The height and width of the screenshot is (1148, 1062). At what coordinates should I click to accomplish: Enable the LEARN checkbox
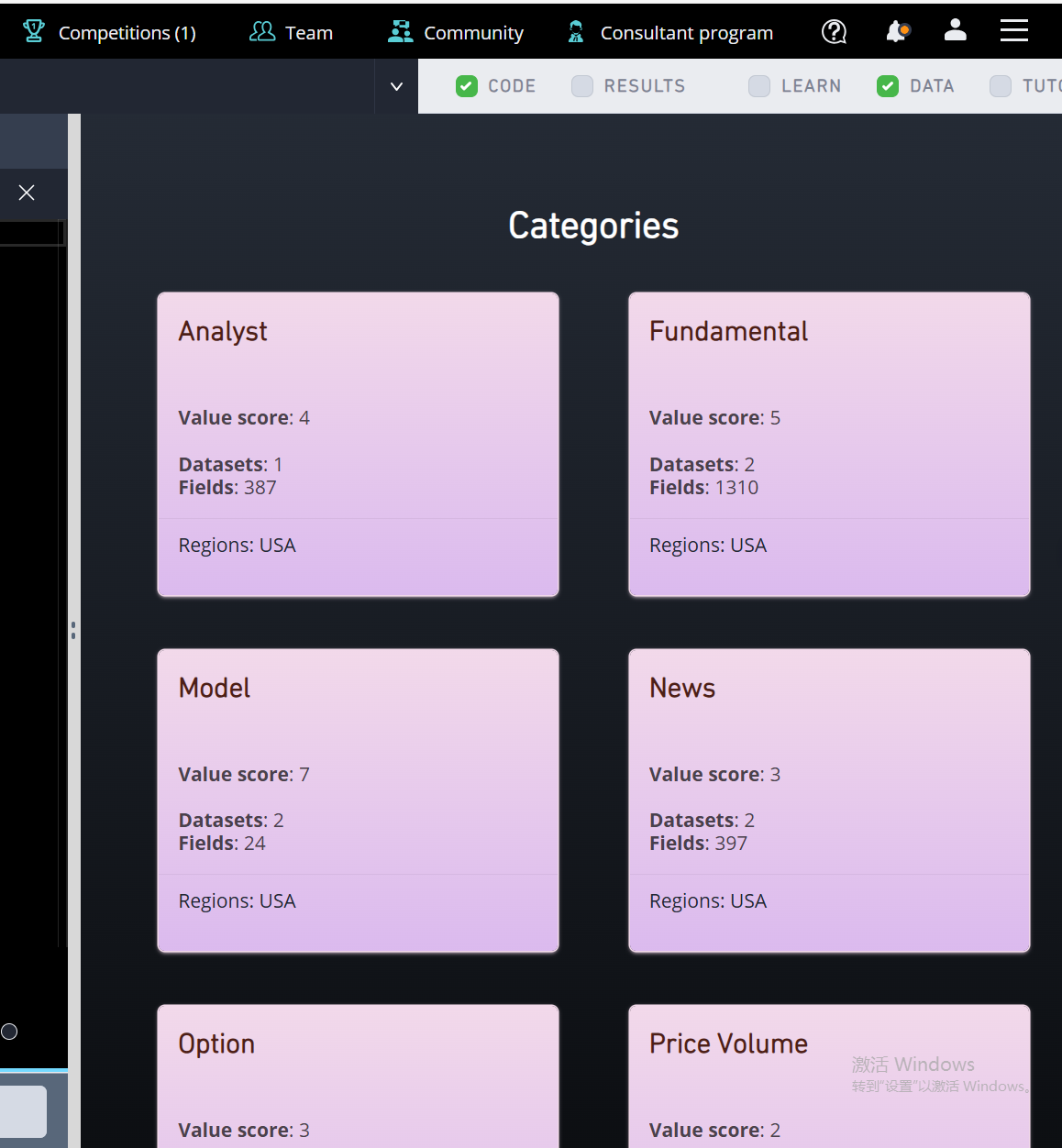coord(759,86)
